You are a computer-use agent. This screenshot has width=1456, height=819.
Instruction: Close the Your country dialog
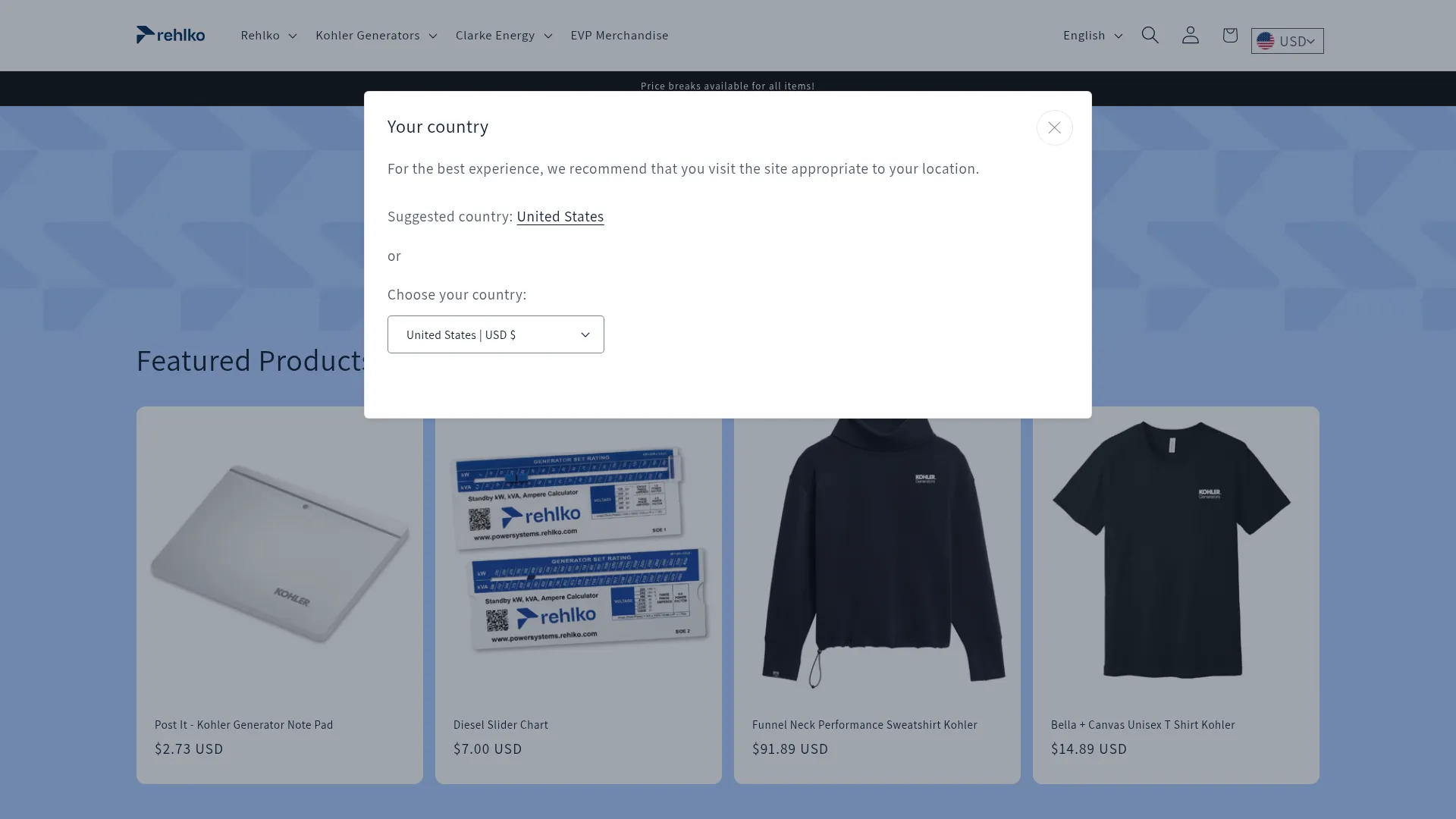pos(1055,128)
